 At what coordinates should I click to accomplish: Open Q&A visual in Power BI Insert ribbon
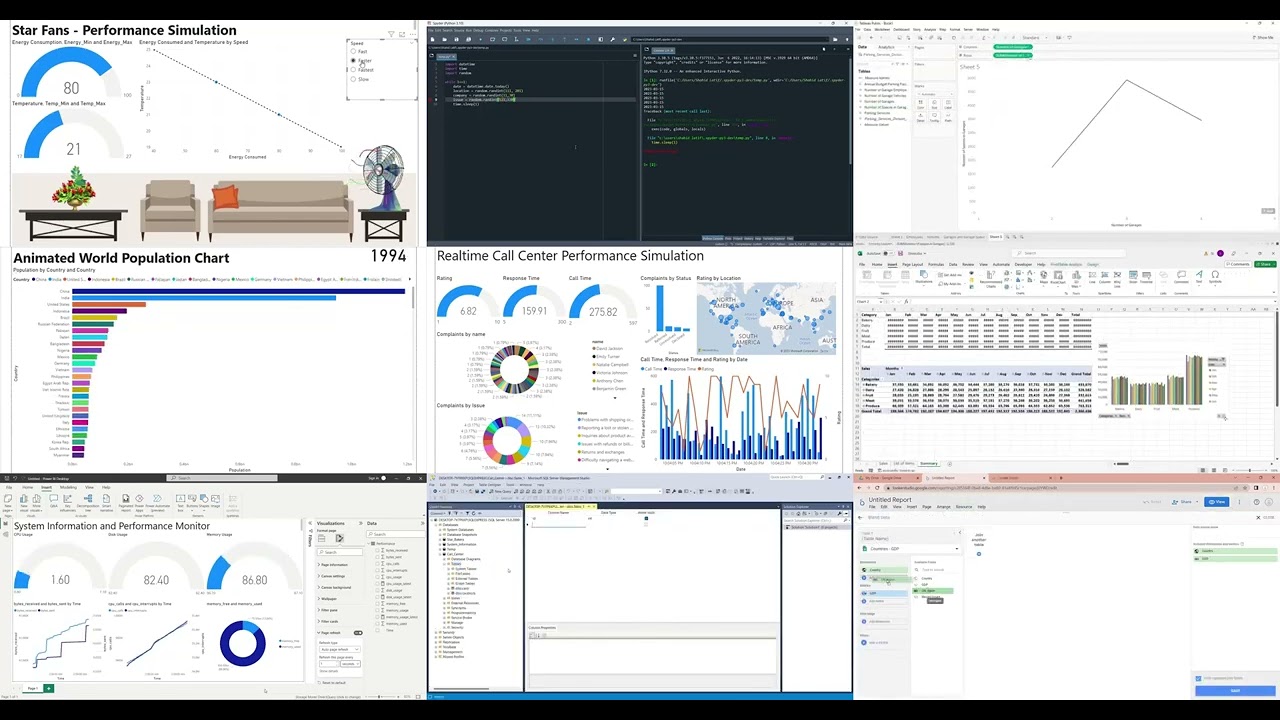[x=53, y=500]
